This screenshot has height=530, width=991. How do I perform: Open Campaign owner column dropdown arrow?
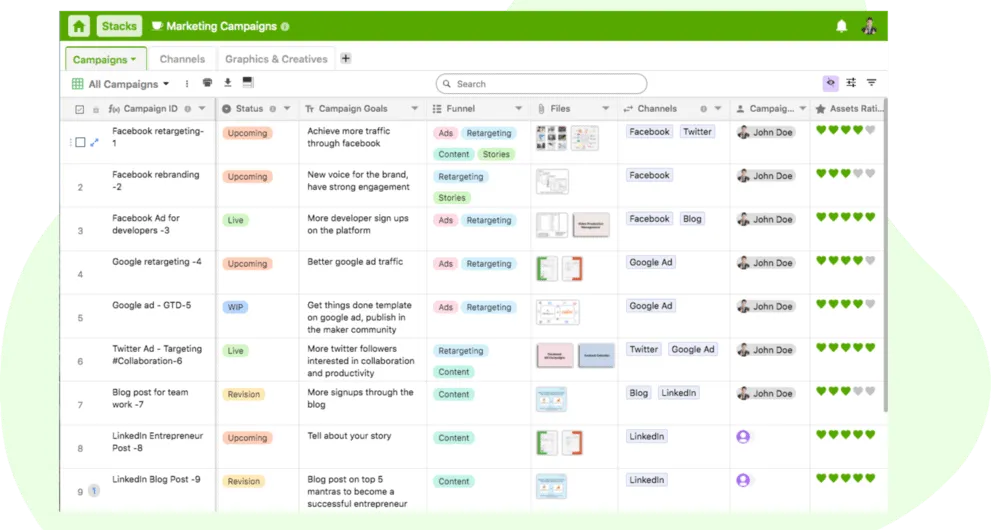coord(803,109)
